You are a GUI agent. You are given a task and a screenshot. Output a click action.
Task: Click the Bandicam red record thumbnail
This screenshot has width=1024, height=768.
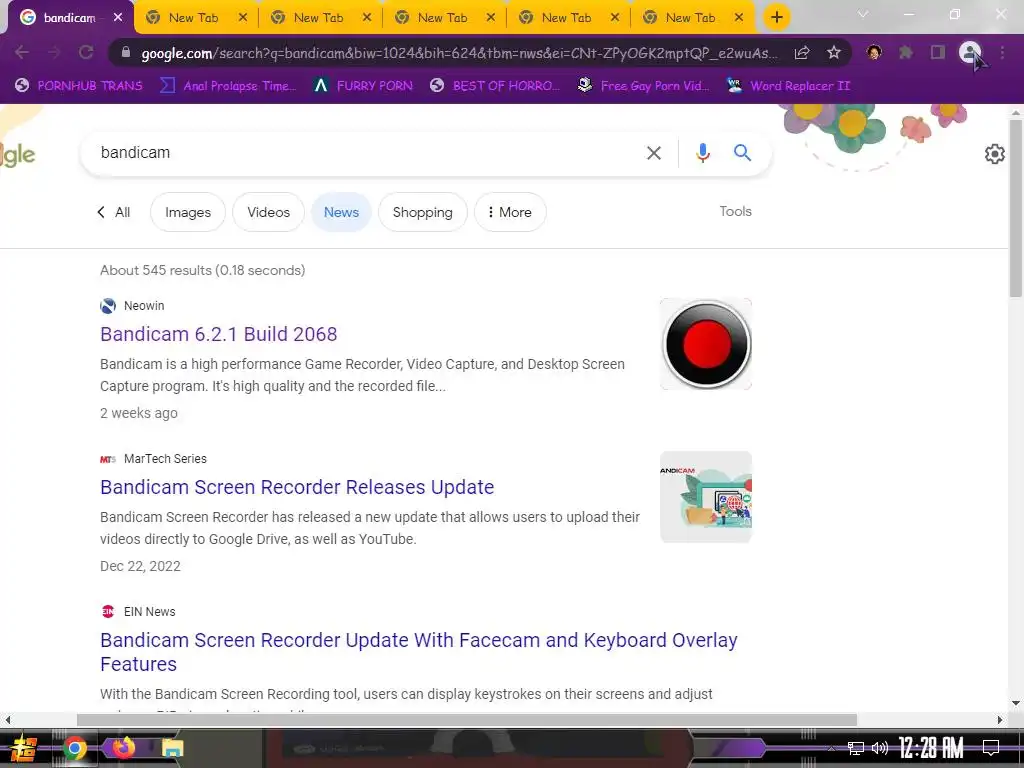[x=706, y=344]
